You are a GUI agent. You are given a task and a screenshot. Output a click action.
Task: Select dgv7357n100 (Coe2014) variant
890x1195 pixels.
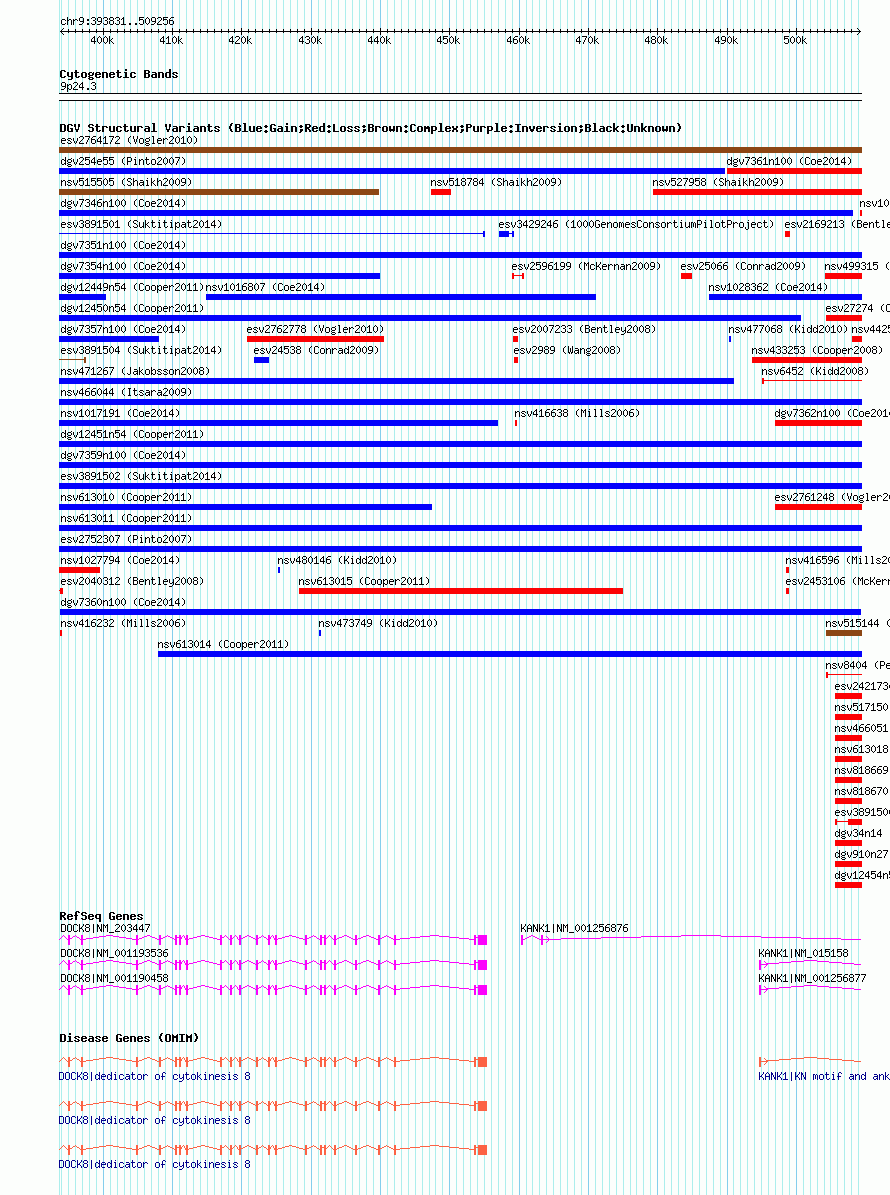pos(109,339)
